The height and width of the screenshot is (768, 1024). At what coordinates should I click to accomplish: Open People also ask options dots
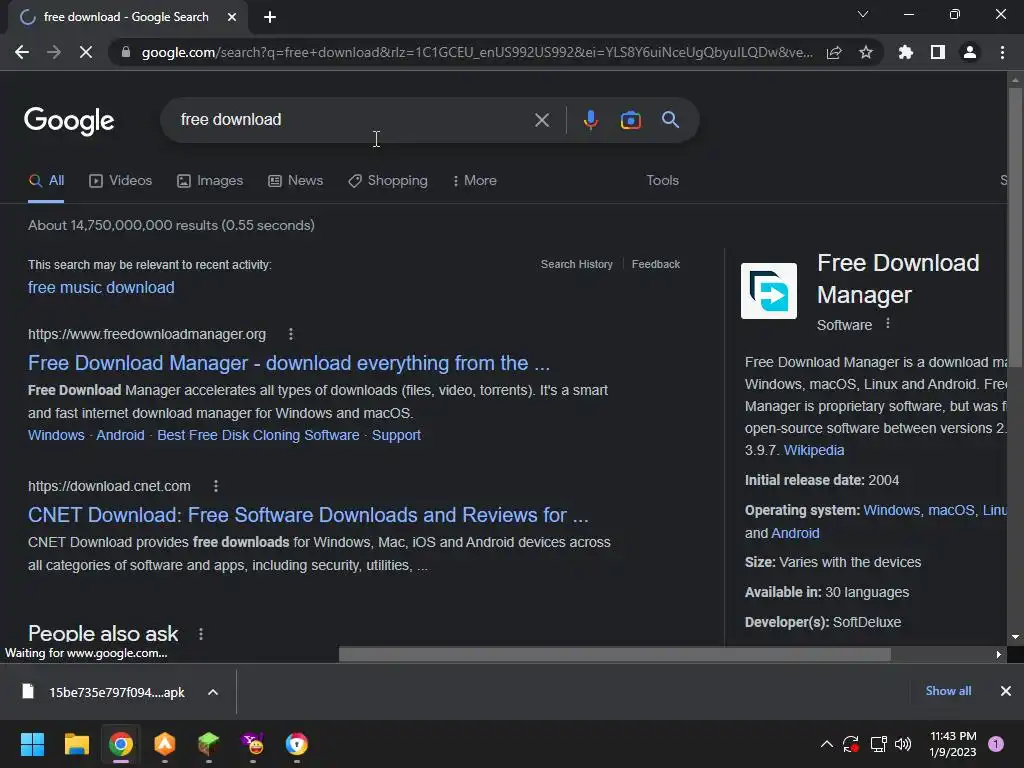(x=200, y=634)
